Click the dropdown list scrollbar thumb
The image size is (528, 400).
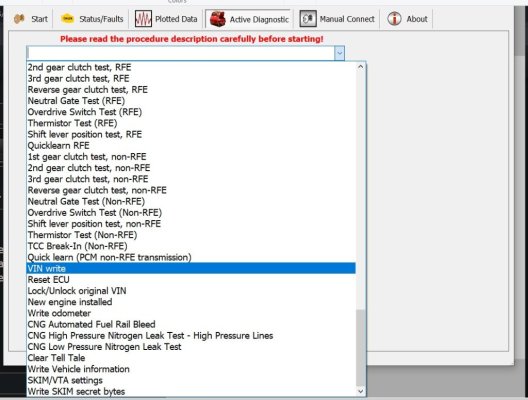361,348
